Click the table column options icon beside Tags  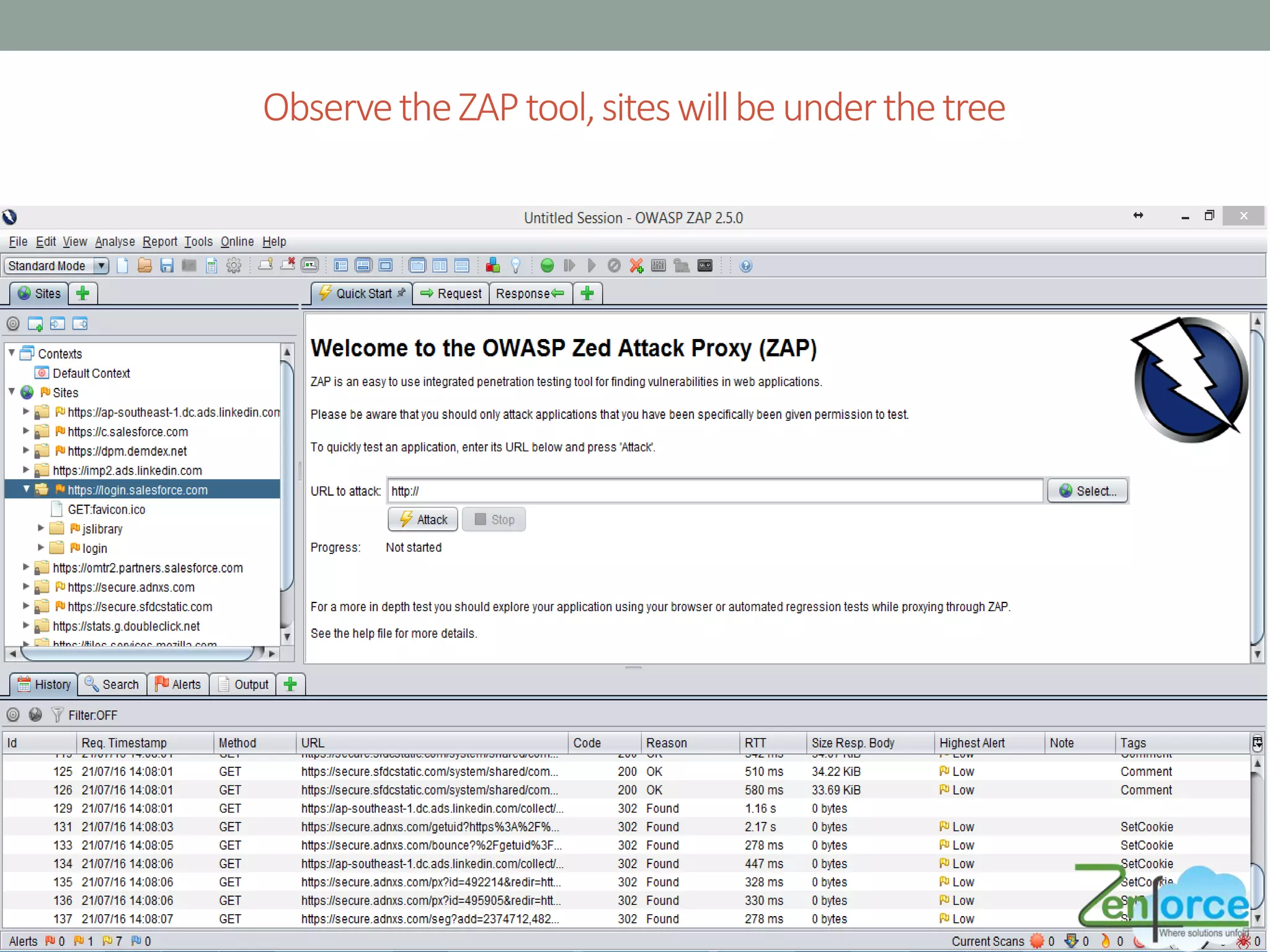1257,743
